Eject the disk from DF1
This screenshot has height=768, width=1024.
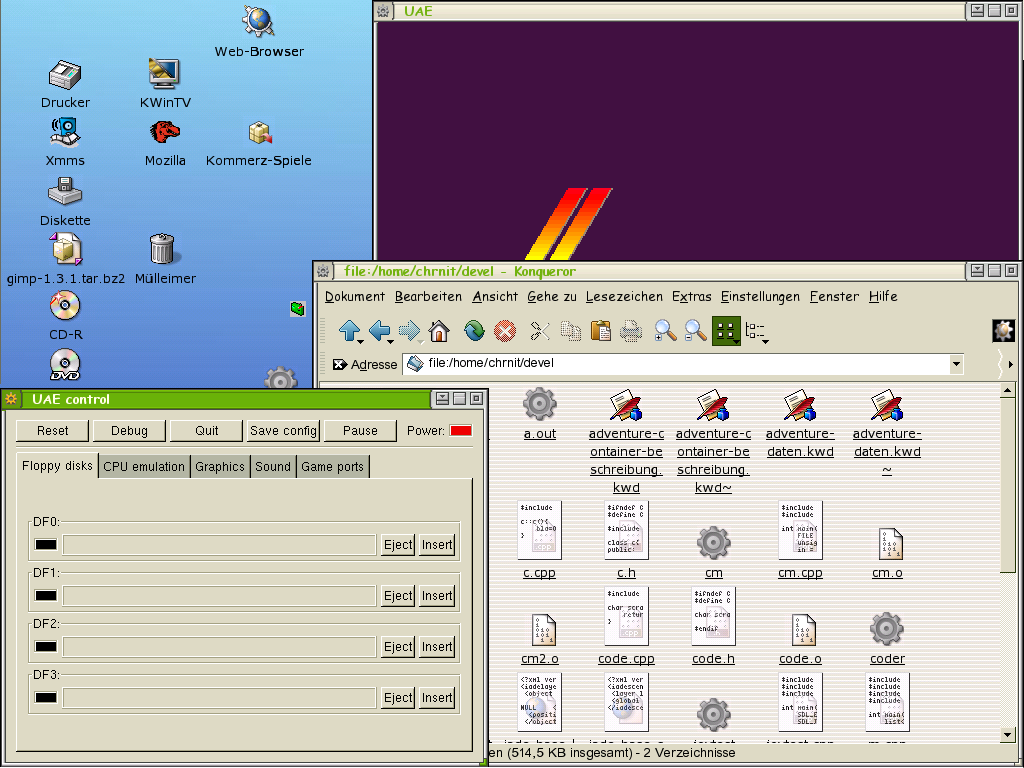[398, 596]
